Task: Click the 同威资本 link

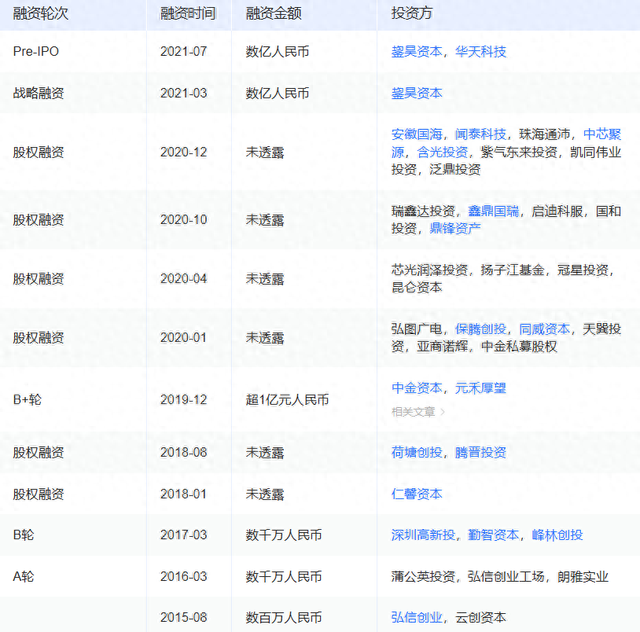Action: pyautogui.click(x=545, y=328)
